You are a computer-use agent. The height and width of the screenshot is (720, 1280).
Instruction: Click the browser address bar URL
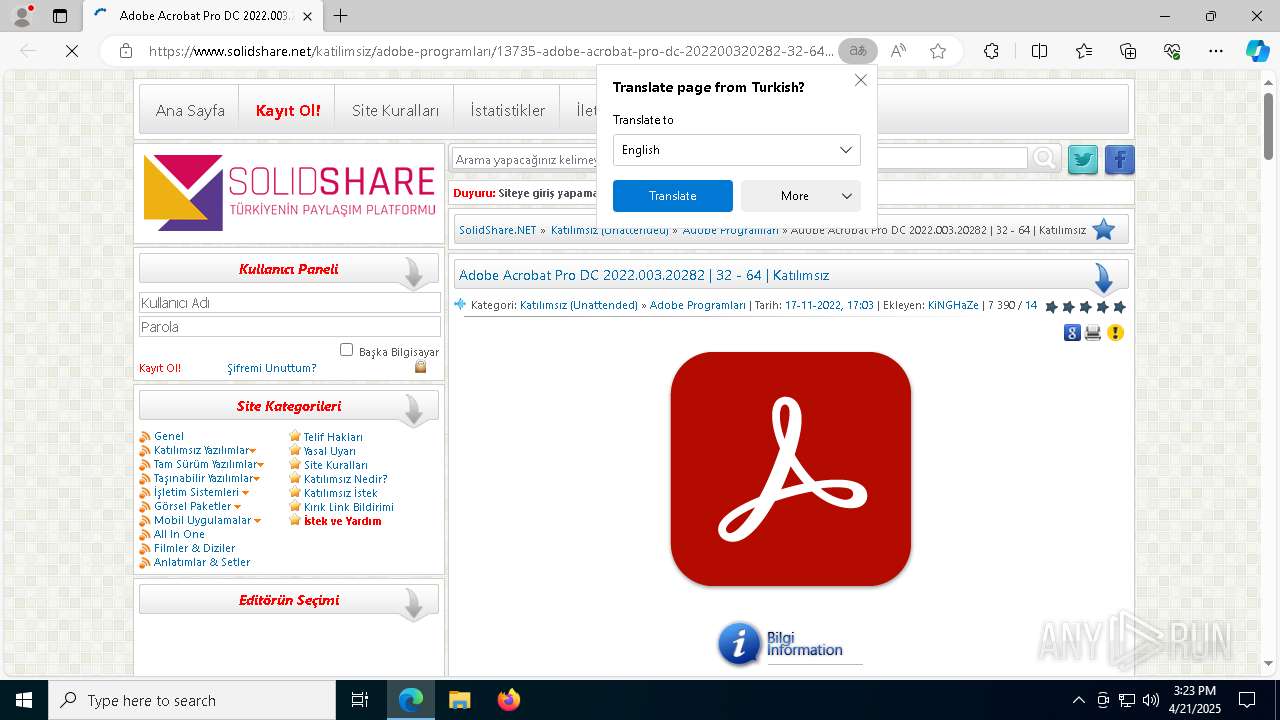(490, 51)
